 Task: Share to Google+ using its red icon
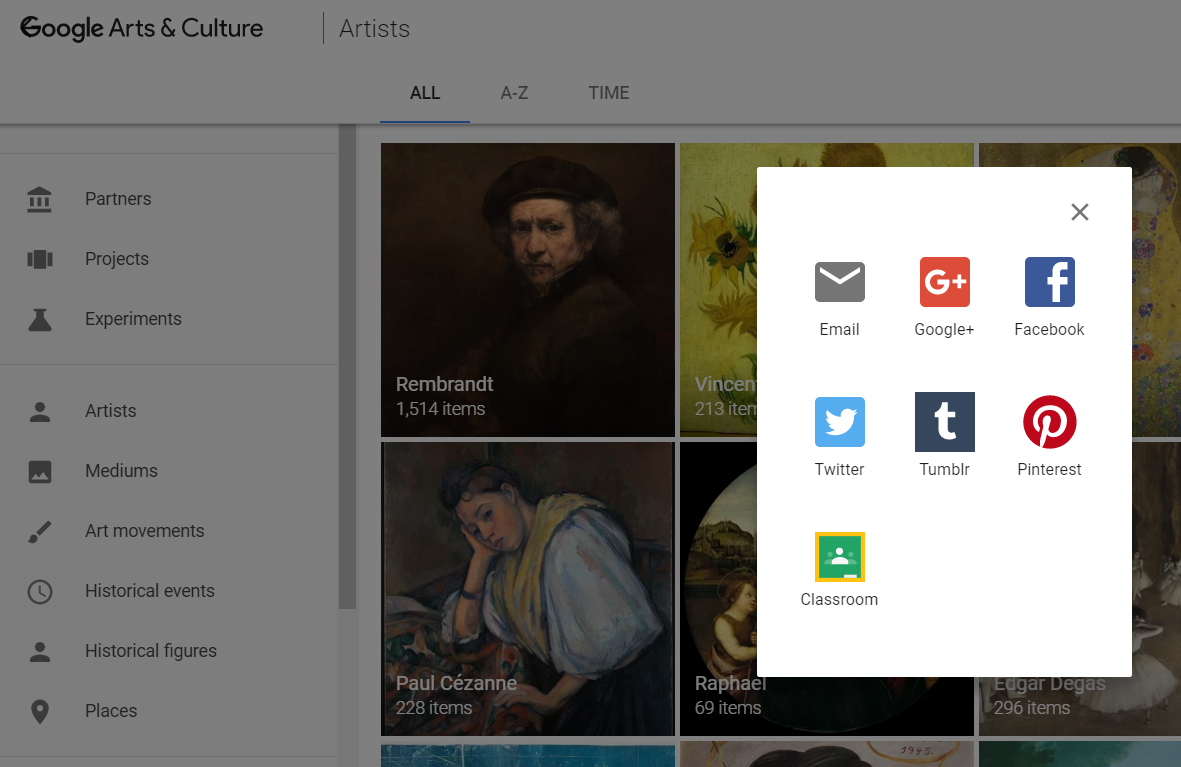tap(944, 282)
